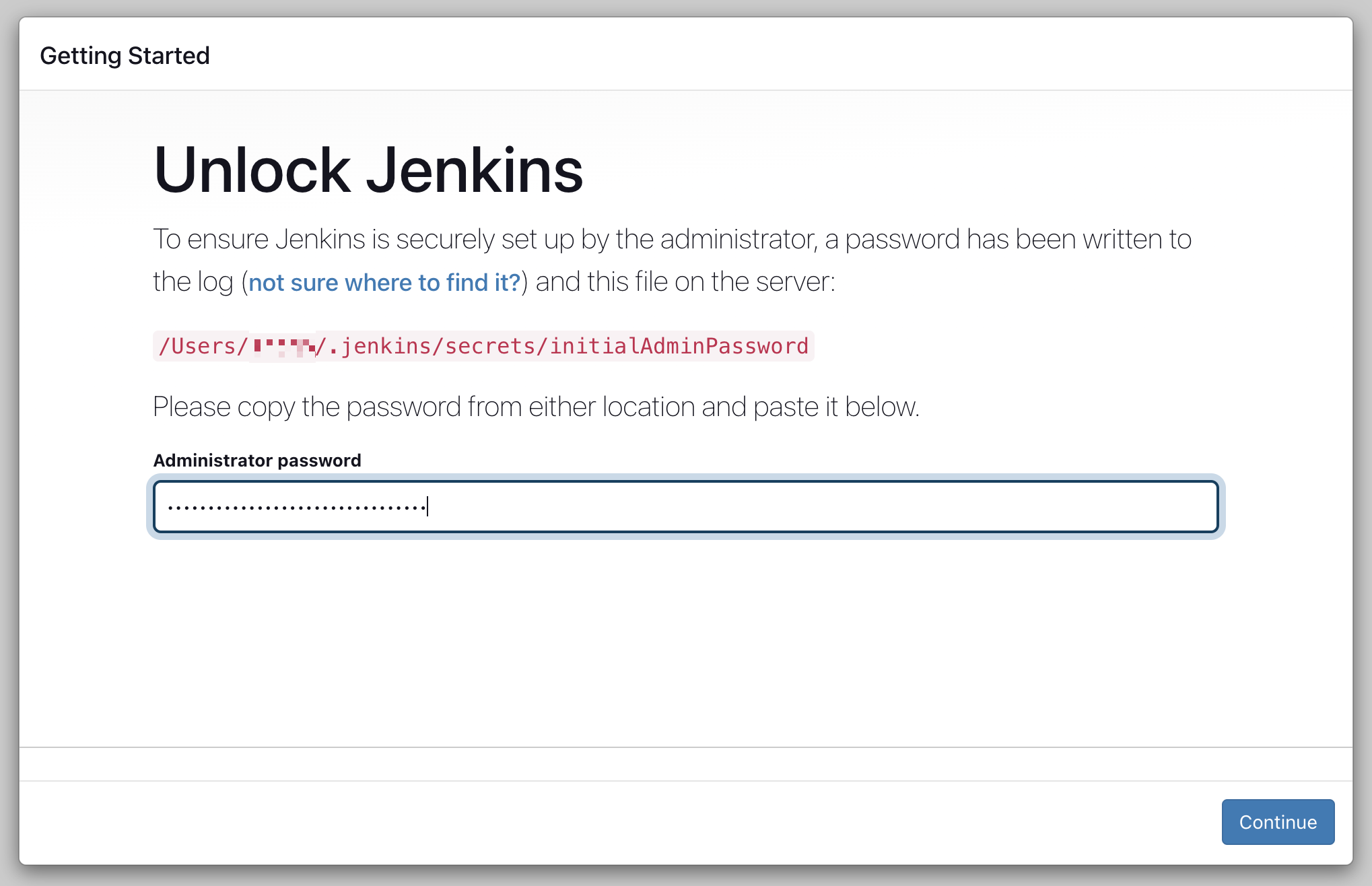Viewport: 1372px width, 886px height.
Task: Open the 'not sure where to find it?' link
Action: (x=384, y=282)
